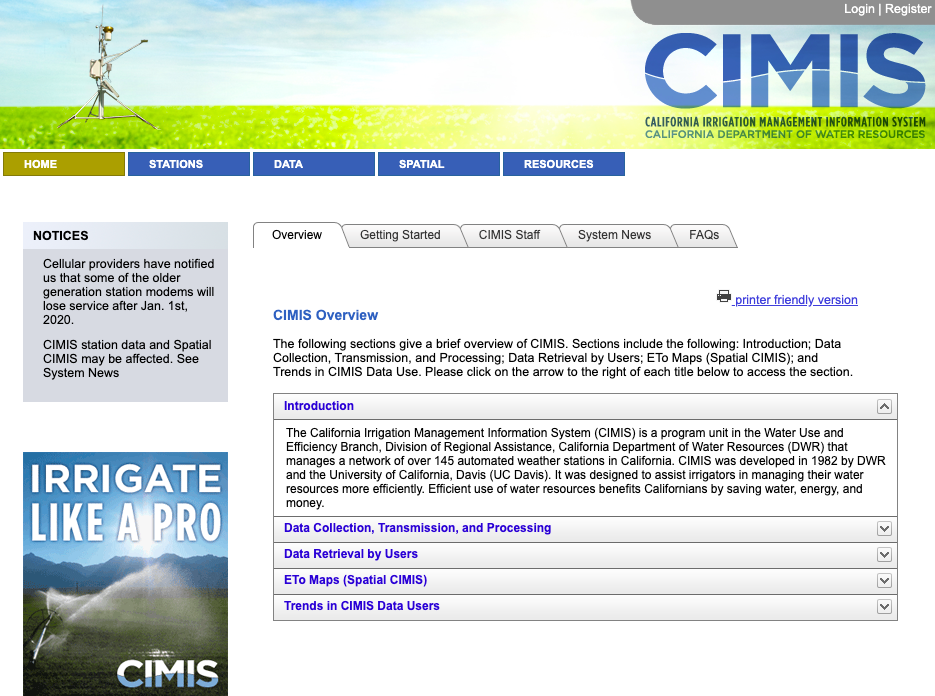
Task: Open the DATA menu
Action: click(314, 164)
